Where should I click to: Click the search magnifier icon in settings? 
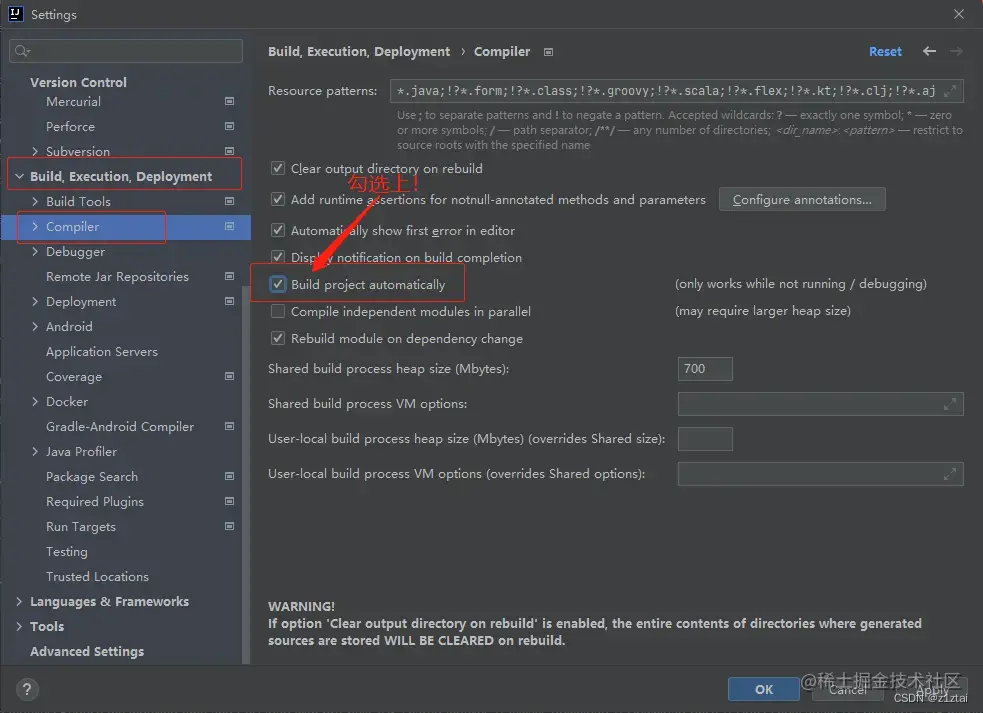pos(23,51)
